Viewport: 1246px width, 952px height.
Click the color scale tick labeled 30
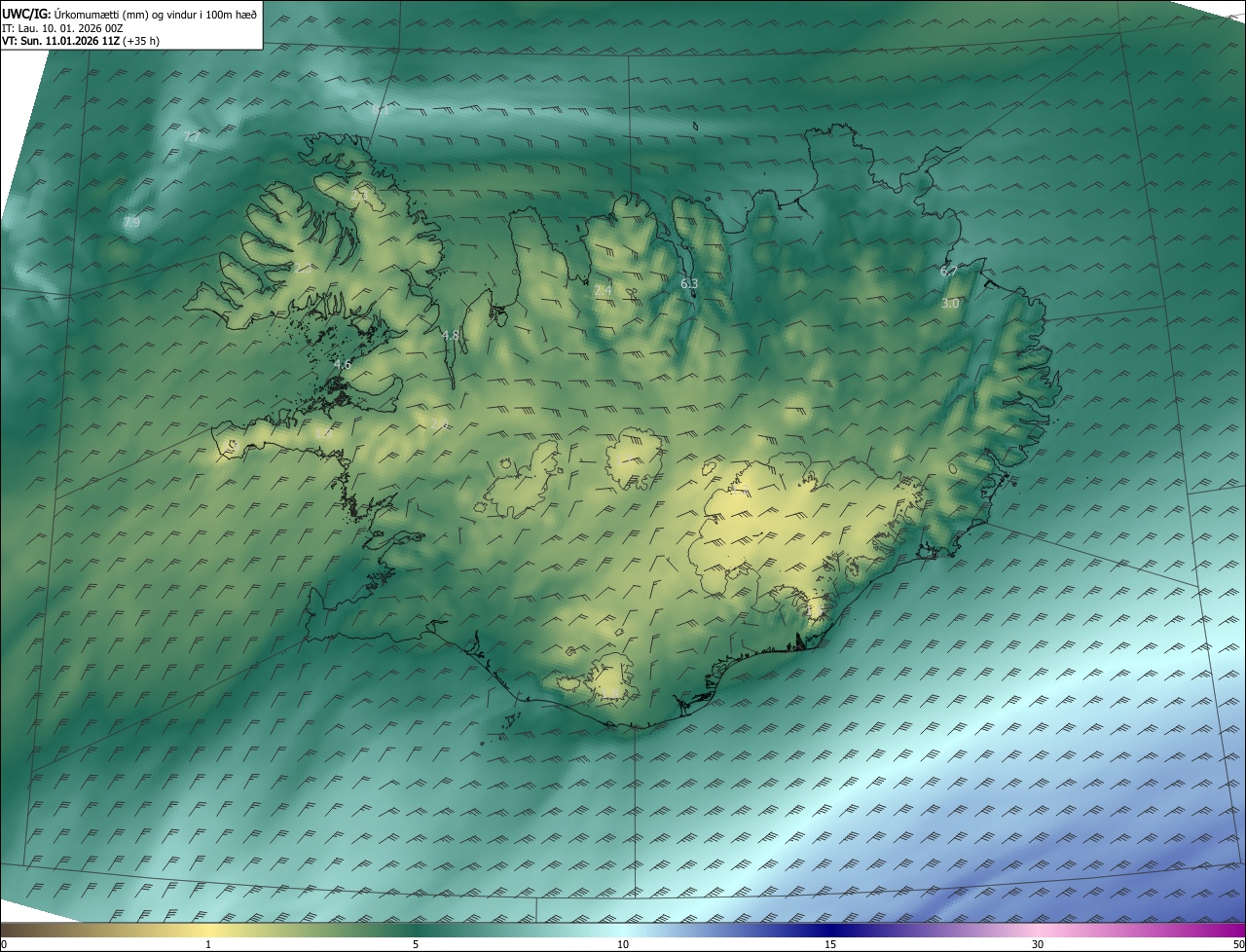pos(1038,945)
